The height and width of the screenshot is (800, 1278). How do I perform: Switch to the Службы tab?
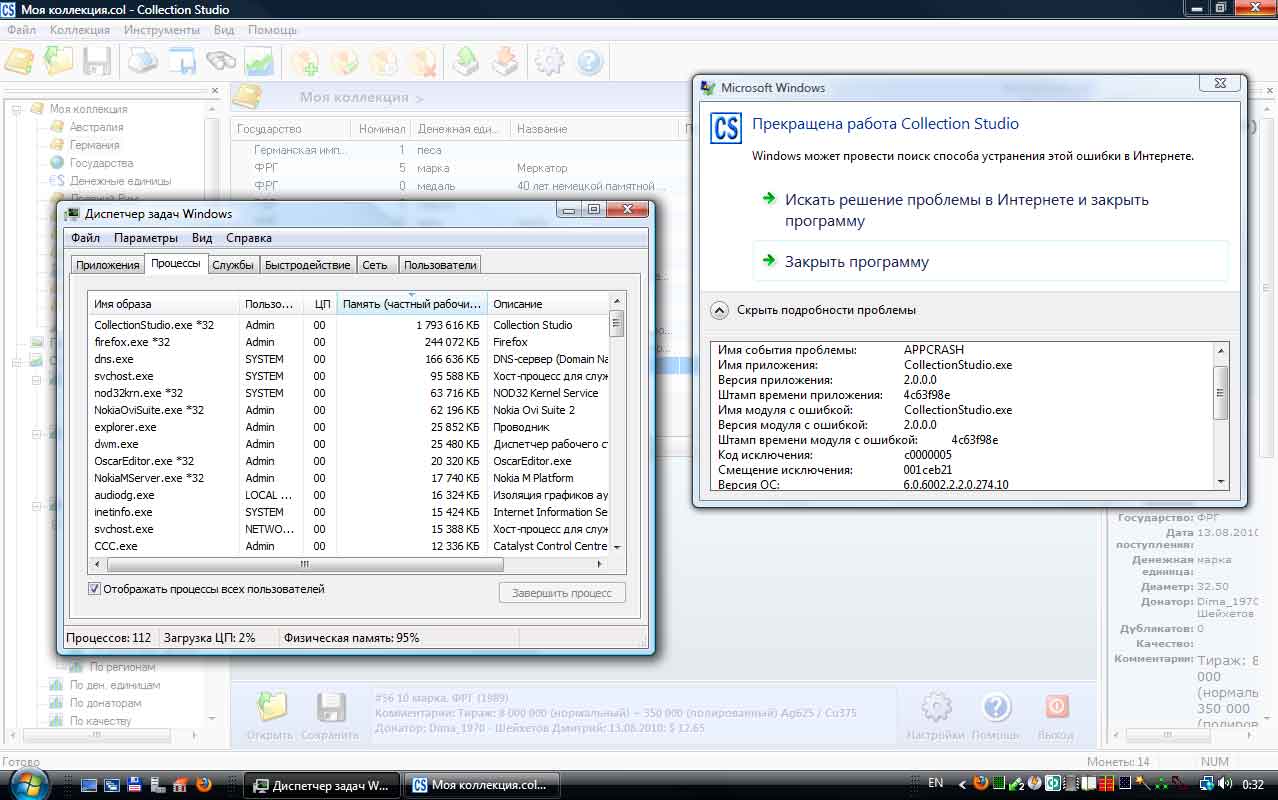tap(233, 265)
